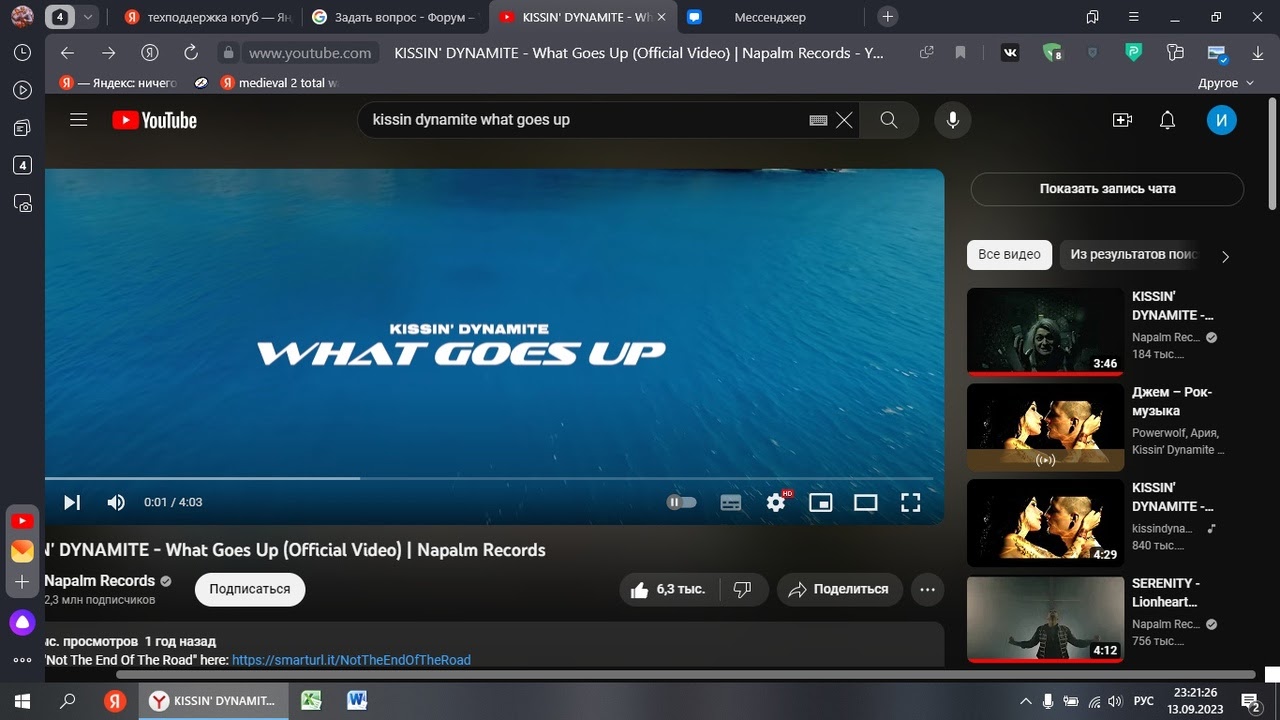The image size is (1280, 720).
Task: Open the Create video icon
Action: (x=1122, y=120)
